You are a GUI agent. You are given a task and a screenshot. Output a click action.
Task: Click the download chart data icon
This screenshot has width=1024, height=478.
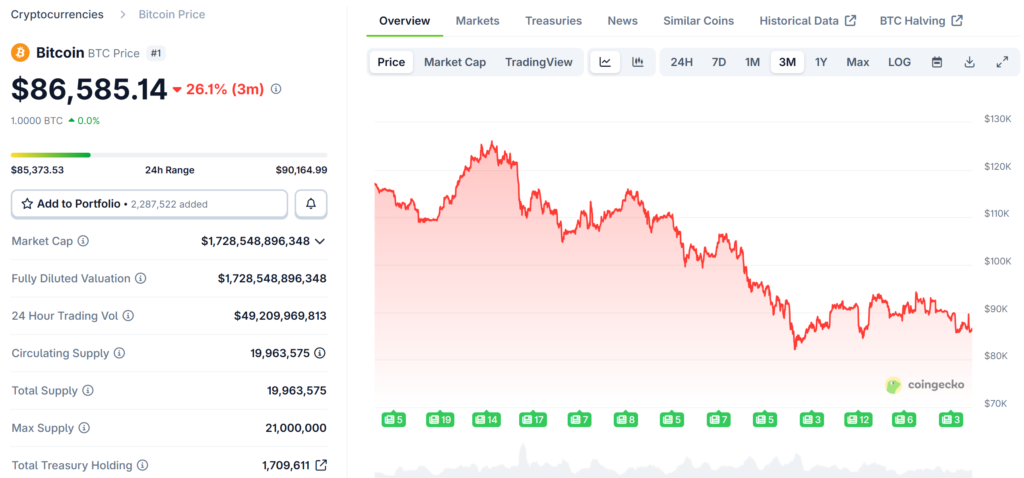(969, 62)
